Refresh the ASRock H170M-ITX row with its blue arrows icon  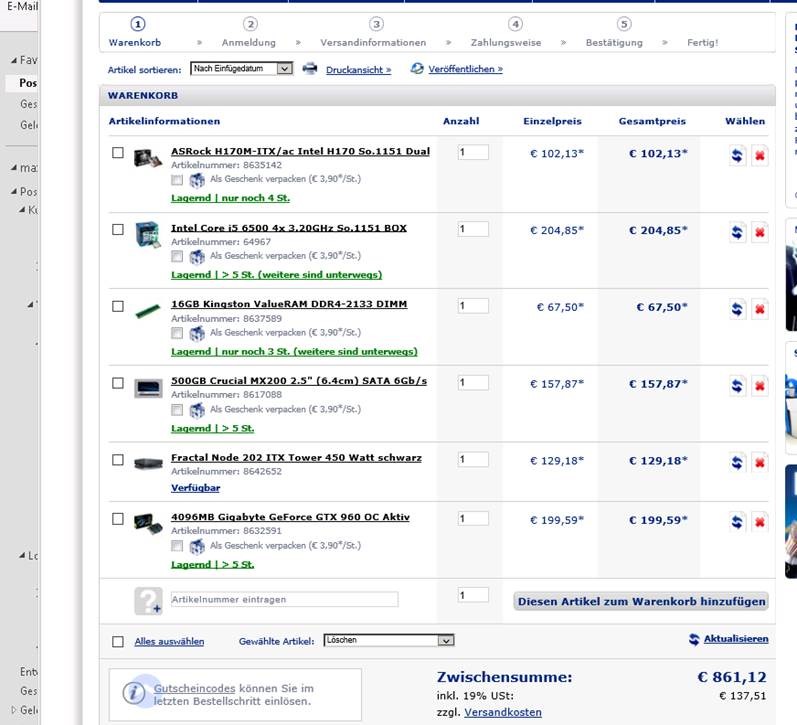pyautogui.click(x=737, y=155)
